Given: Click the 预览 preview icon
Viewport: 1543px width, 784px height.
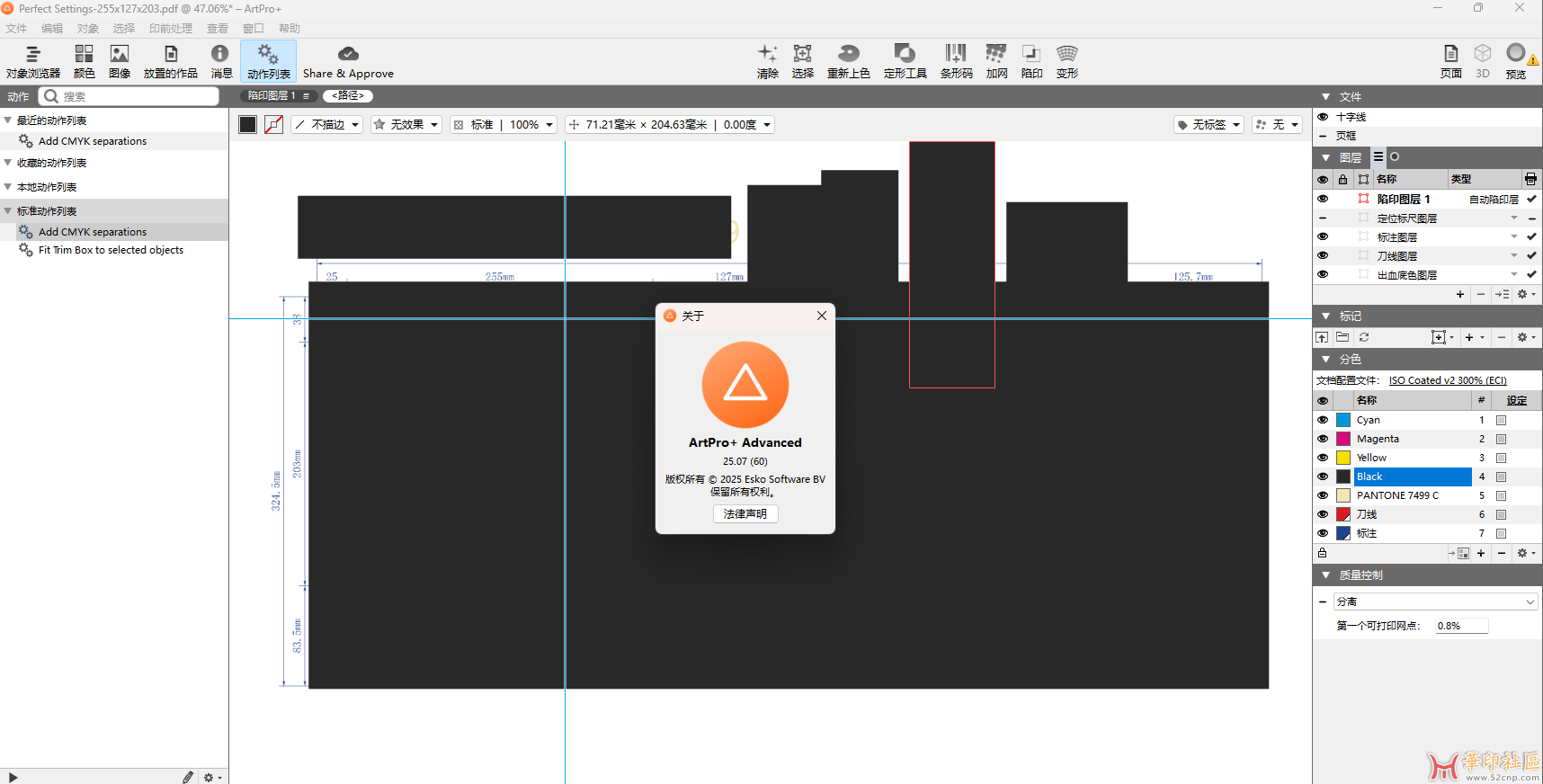Looking at the screenshot, I should coord(1516,61).
